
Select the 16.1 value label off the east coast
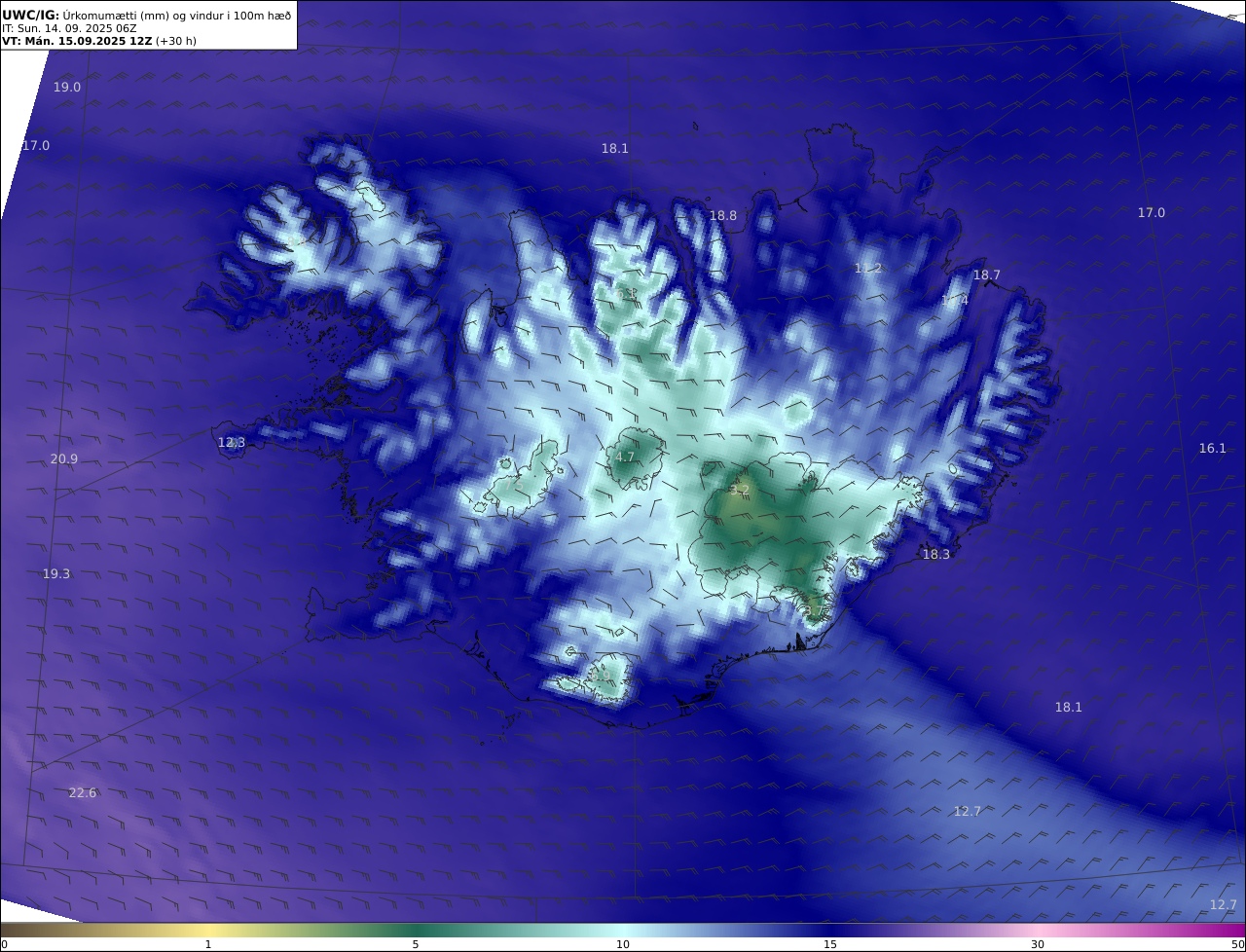click(1213, 449)
